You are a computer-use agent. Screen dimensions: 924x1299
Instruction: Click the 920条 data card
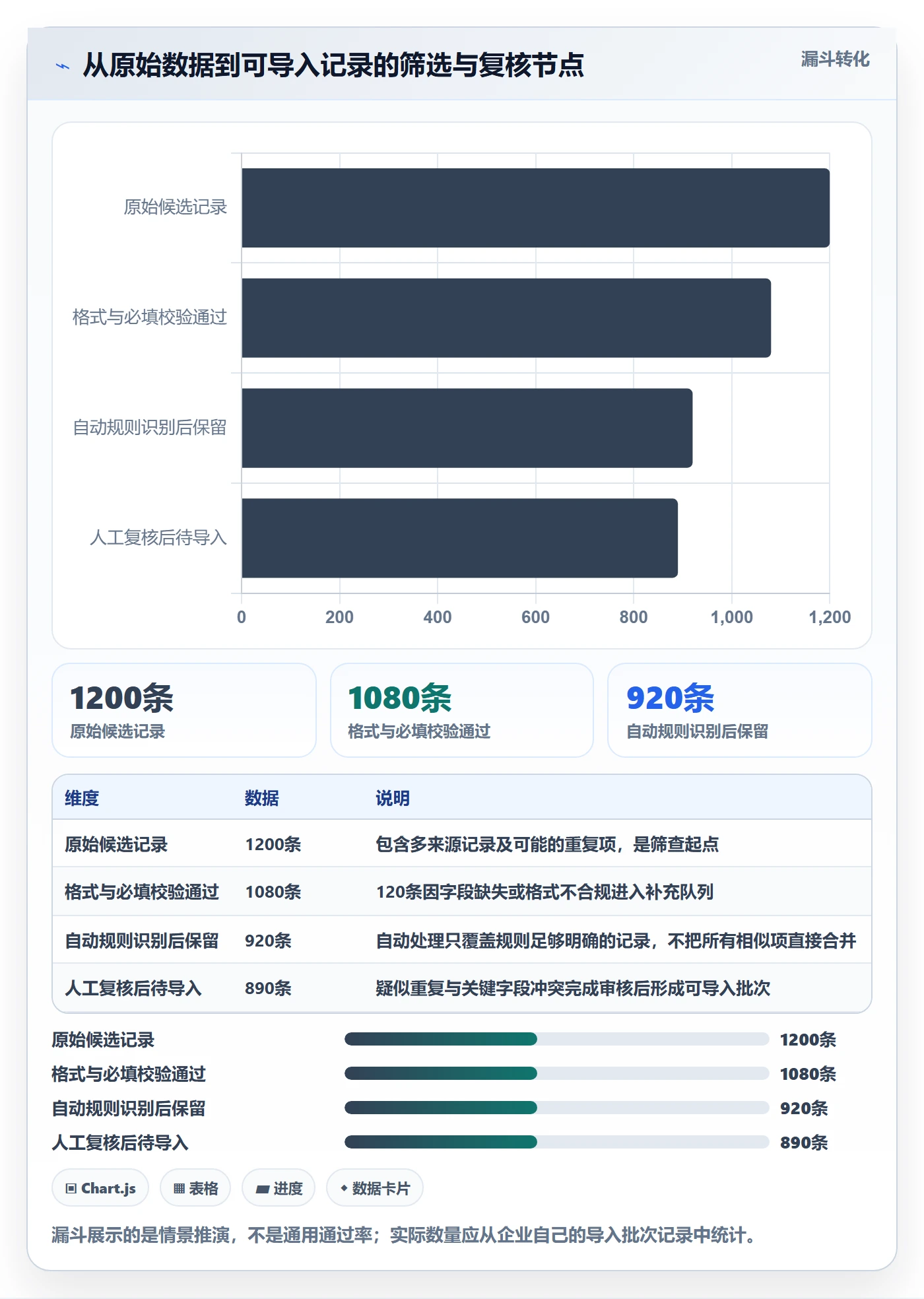coord(740,710)
